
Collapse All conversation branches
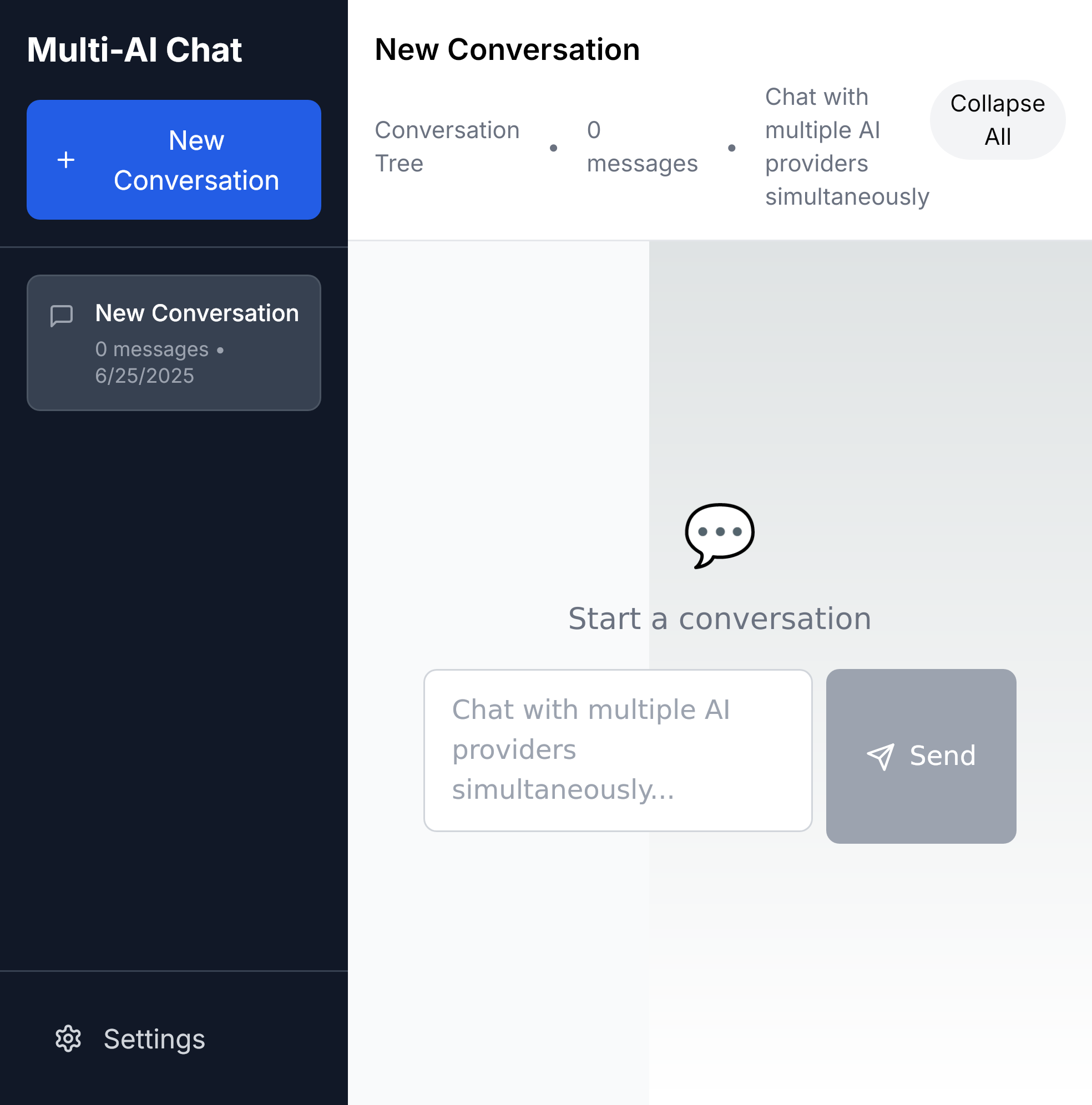997,119
